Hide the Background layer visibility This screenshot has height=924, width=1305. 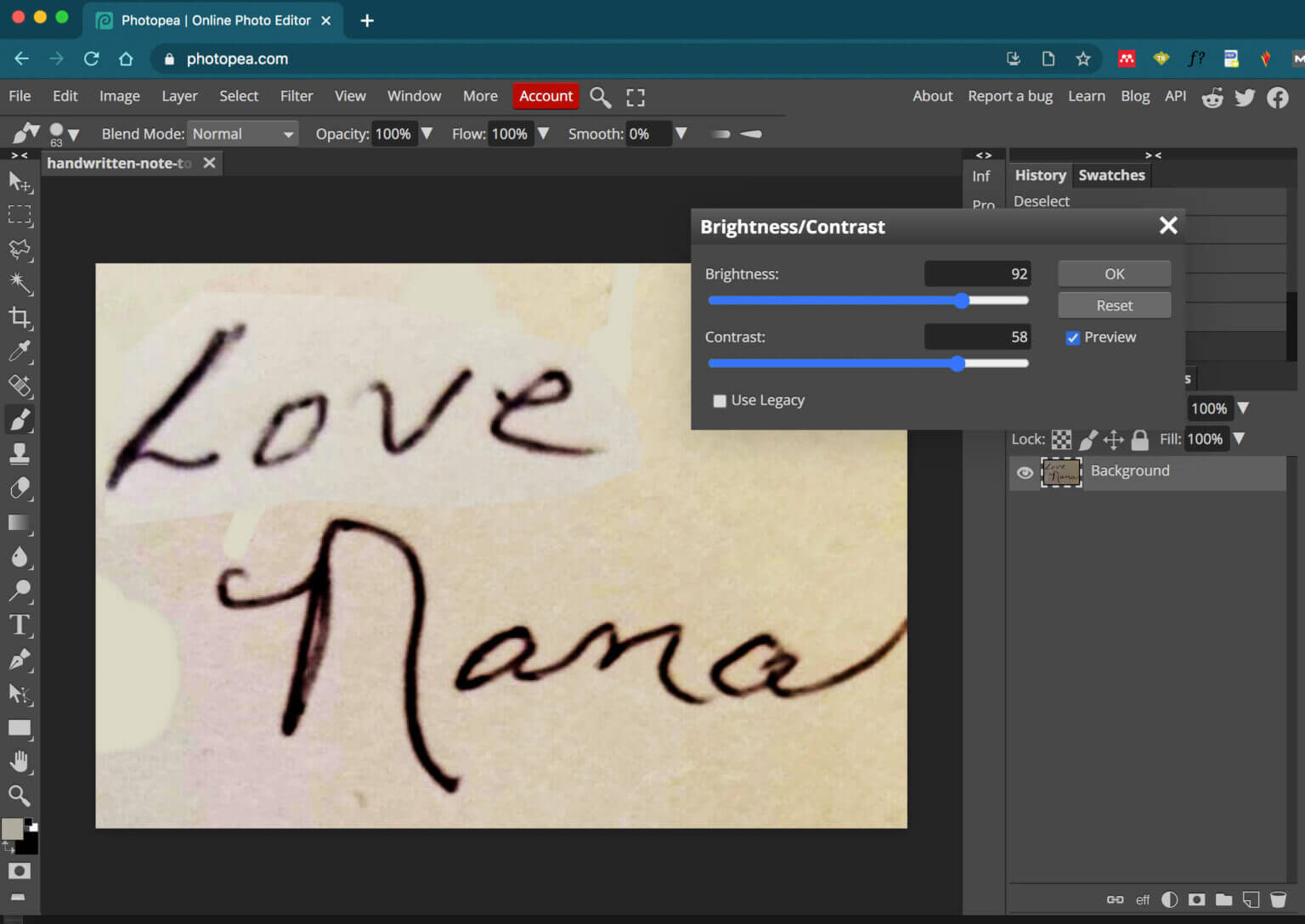coord(1025,472)
